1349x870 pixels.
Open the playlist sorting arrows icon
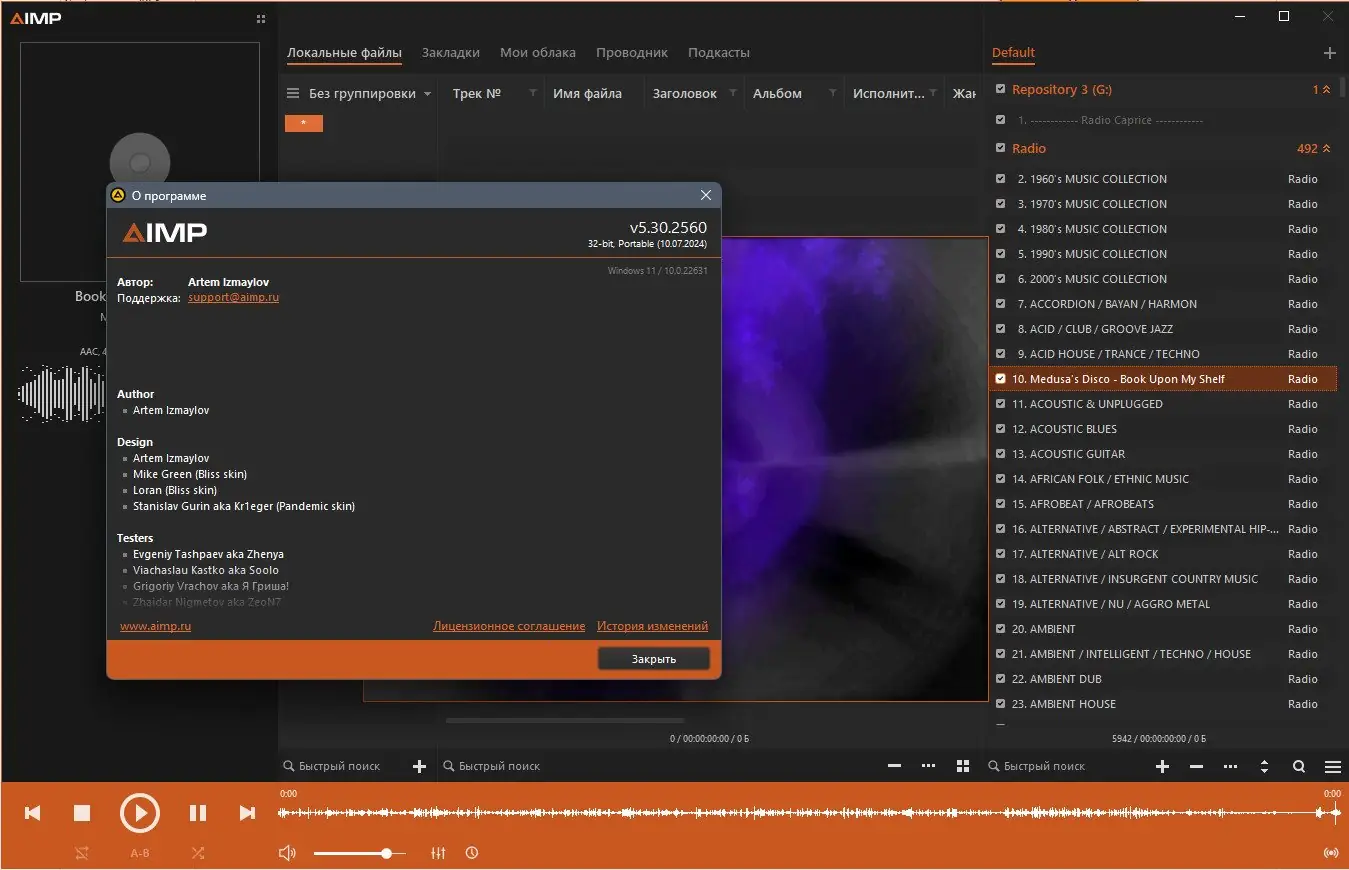(x=1264, y=766)
